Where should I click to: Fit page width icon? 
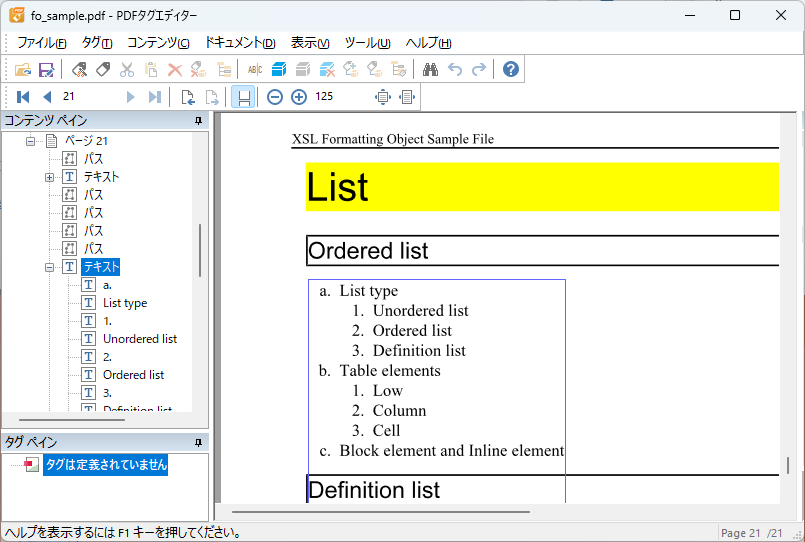(x=407, y=96)
